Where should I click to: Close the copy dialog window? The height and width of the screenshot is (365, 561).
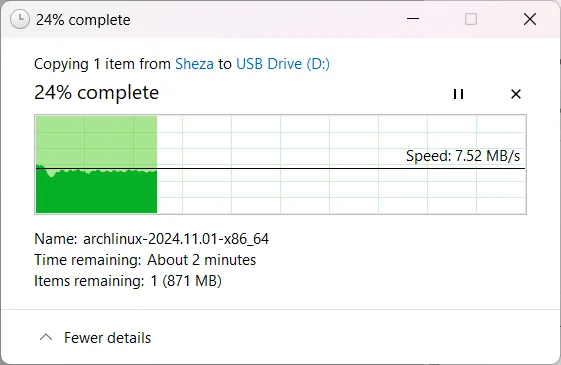point(530,19)
